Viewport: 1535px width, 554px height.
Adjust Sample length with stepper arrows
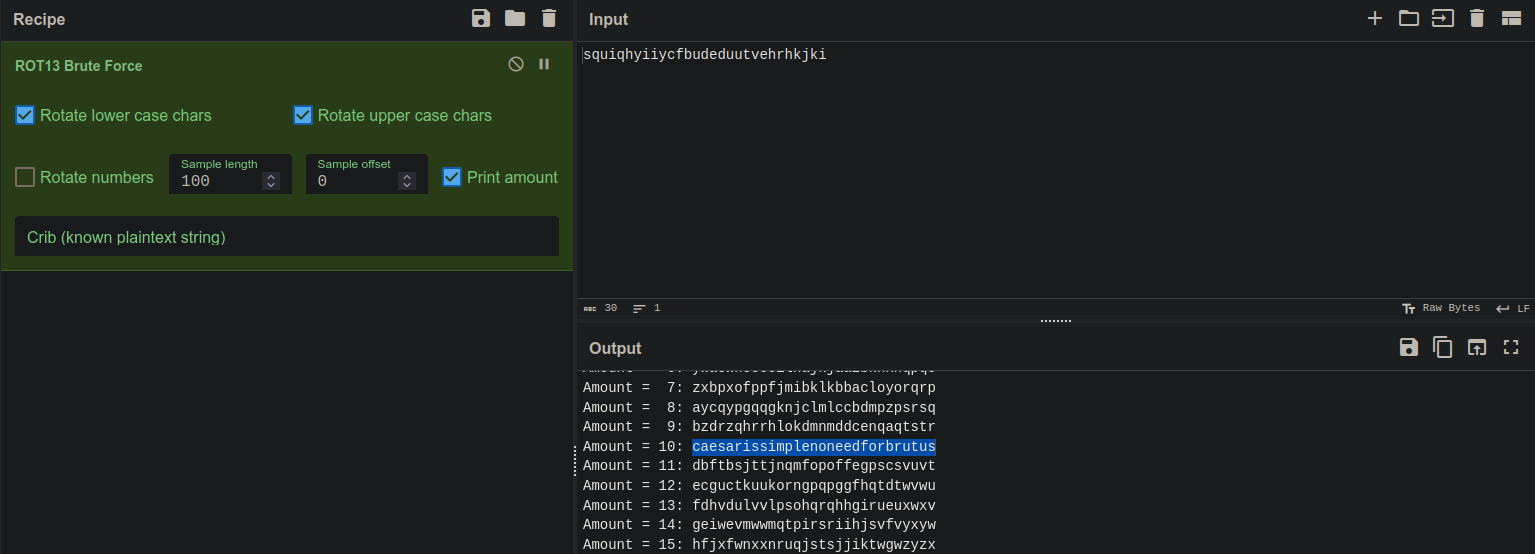270,181
